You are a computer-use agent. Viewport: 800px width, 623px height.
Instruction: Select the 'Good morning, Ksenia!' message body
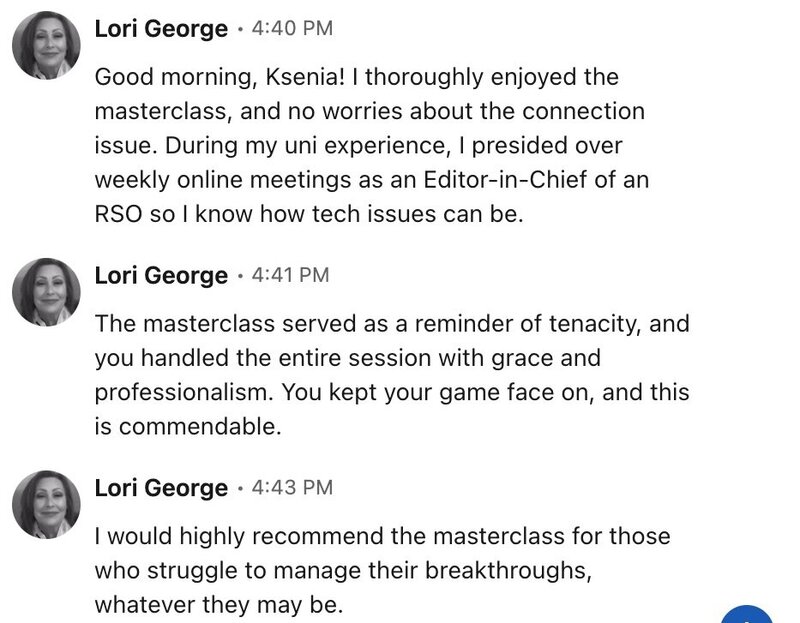point(371,145)
